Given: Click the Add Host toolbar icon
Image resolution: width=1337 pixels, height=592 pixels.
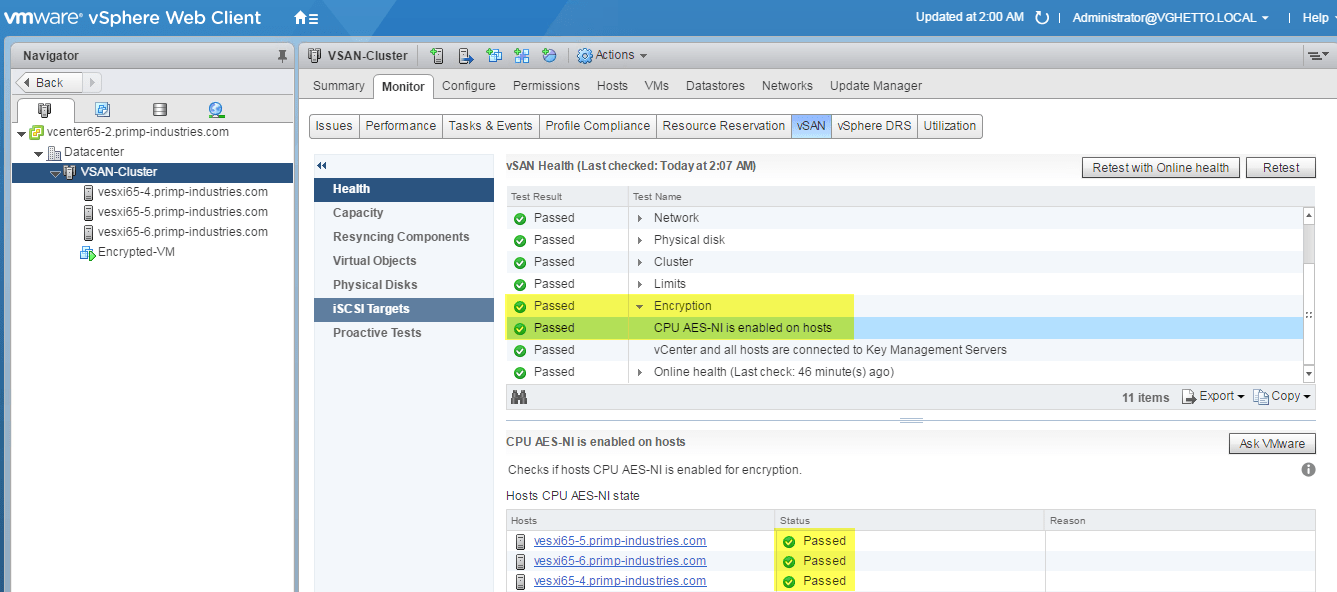Looking at the screenshot, I should [437, 56].
